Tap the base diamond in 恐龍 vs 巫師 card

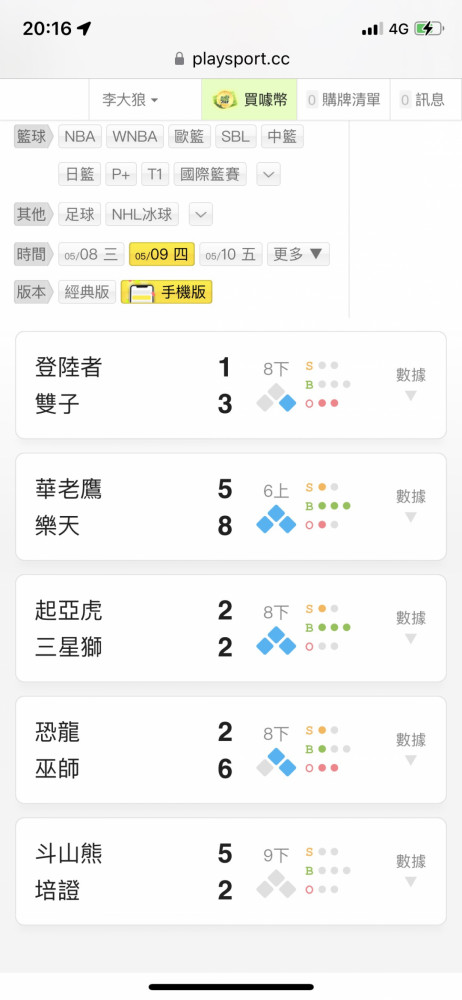276,762
